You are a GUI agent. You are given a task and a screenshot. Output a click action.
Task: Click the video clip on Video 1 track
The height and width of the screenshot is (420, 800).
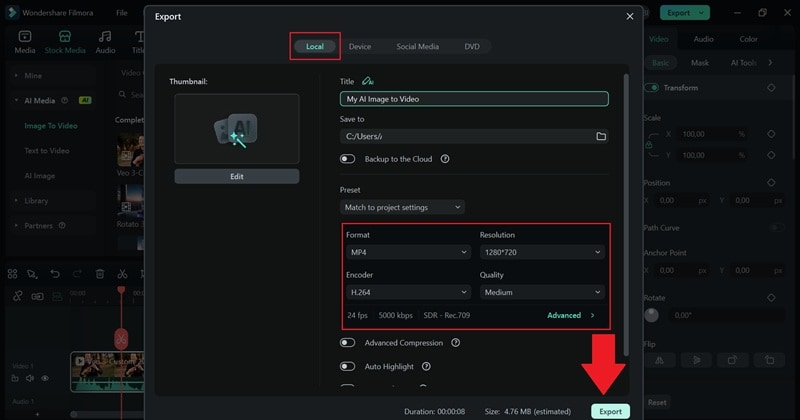pos(108,372)
